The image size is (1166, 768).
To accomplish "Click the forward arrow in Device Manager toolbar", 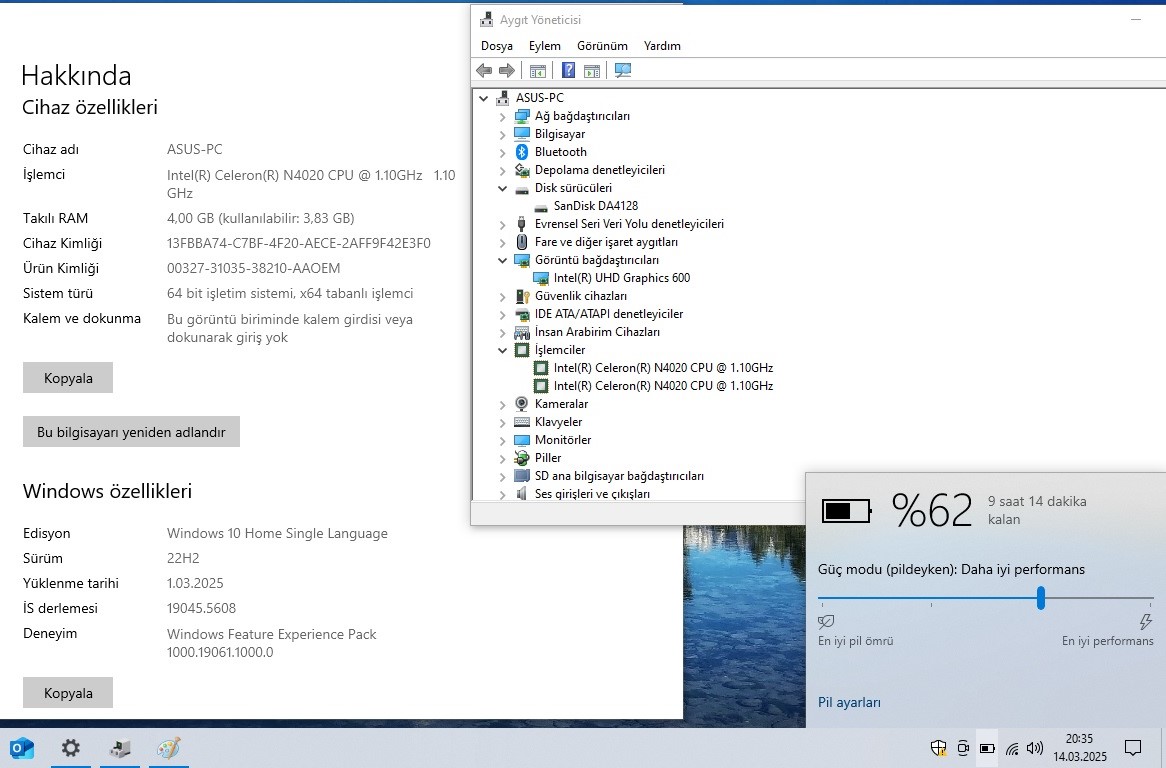I will [507, 71].
